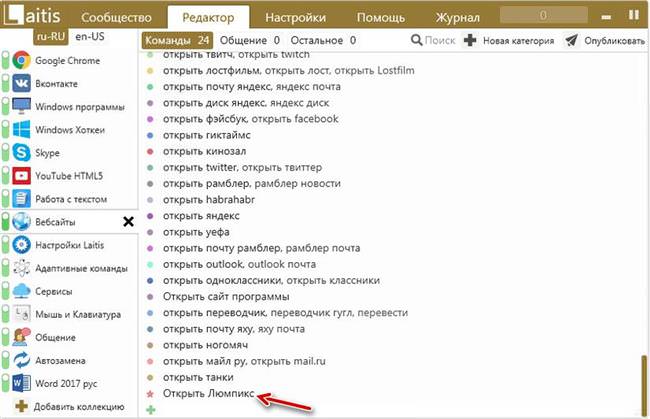This screenshot has height=419, width=650.
Task: Remove Вебсайты collection with the X icon
Action: tap(129, 222)
